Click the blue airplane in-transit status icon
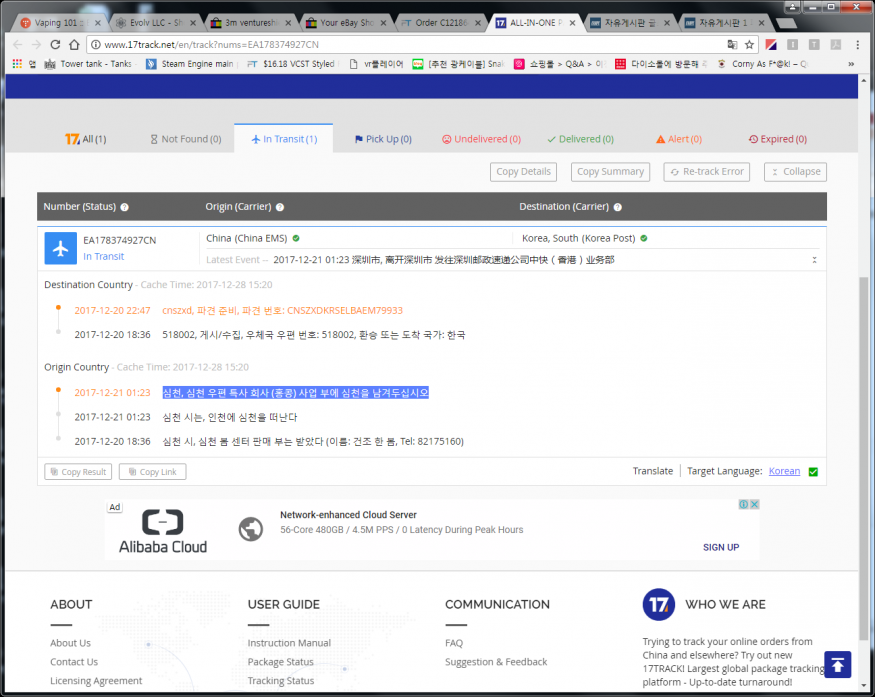This screenshot has width=875, height=697. [61, 249]
